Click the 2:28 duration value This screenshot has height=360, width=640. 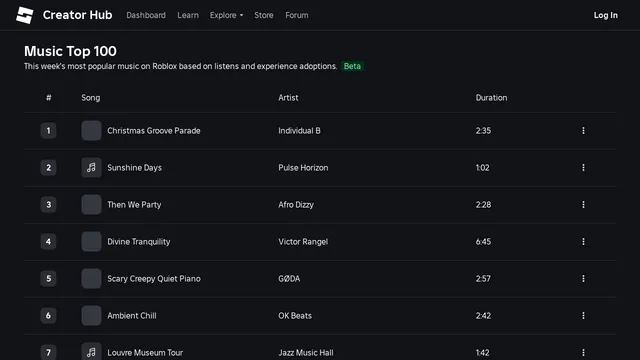point(483,204)
